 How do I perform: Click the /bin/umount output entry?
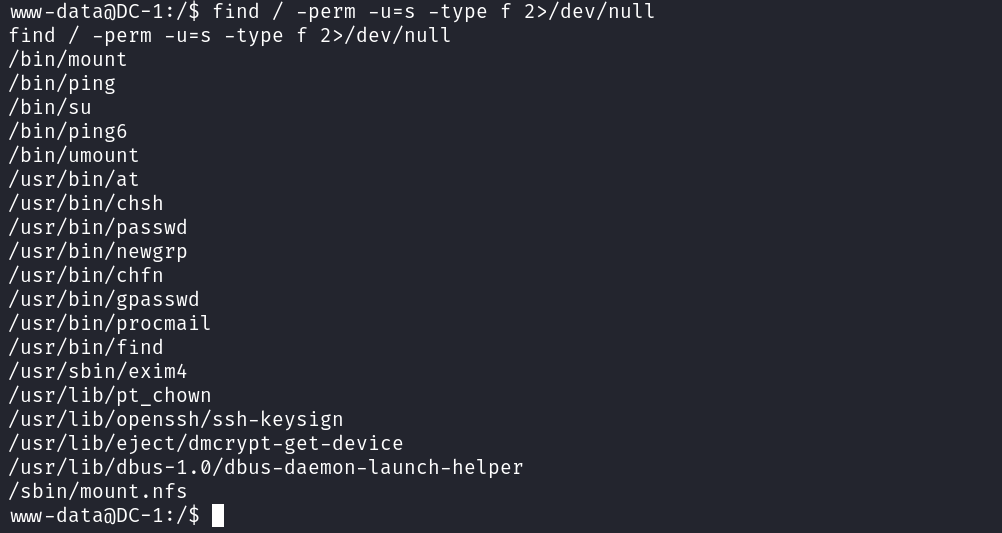[x=74, y=155]
